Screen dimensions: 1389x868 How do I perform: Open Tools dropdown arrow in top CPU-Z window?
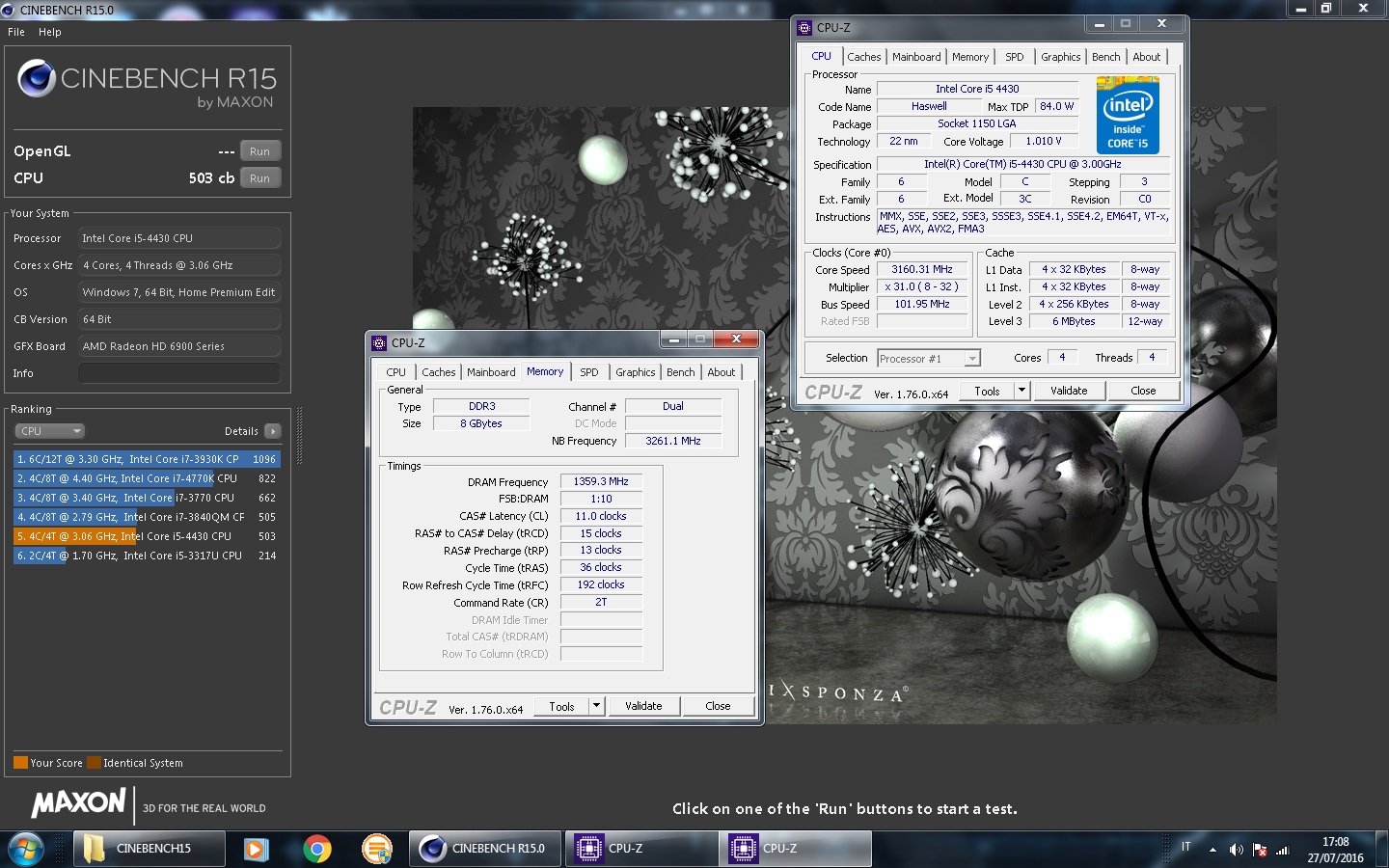pyautogui.click(x=1021, y=392)
